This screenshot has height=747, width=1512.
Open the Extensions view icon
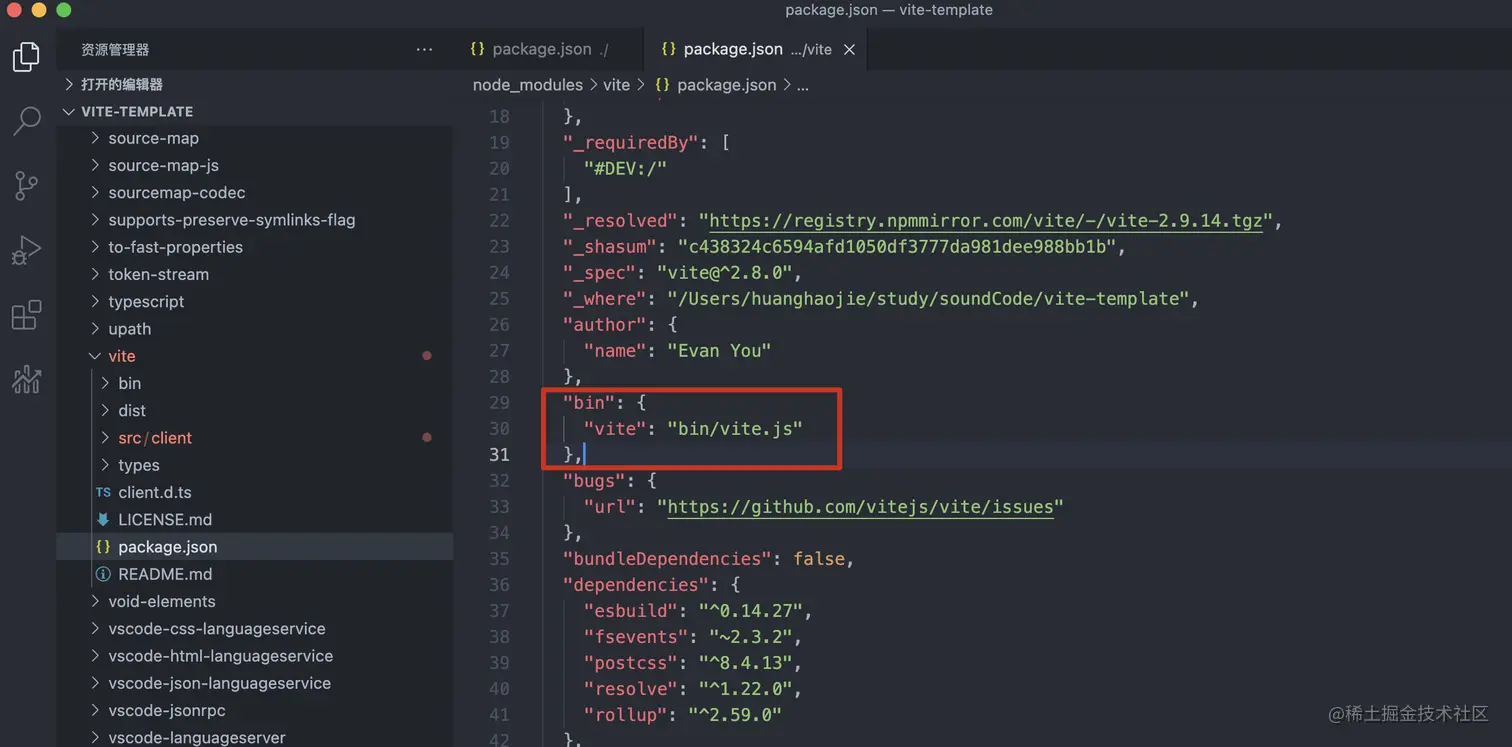26,315
